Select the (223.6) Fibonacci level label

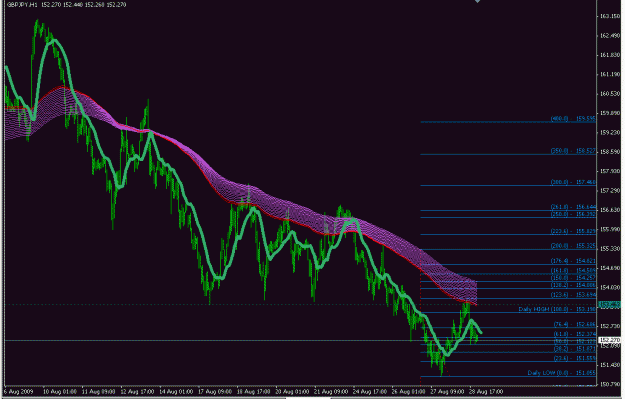coord(573,231)
